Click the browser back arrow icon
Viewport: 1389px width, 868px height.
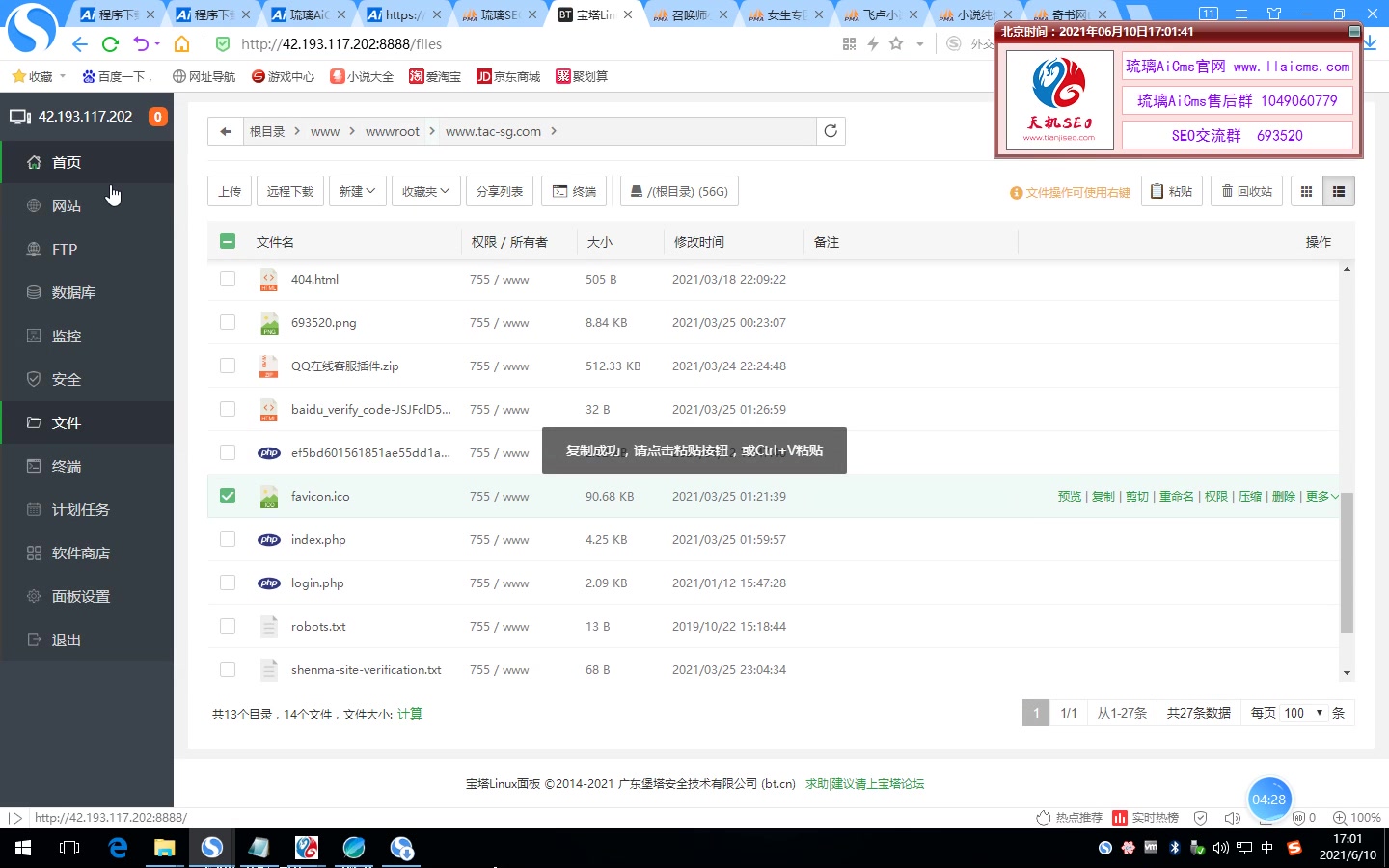80,43
